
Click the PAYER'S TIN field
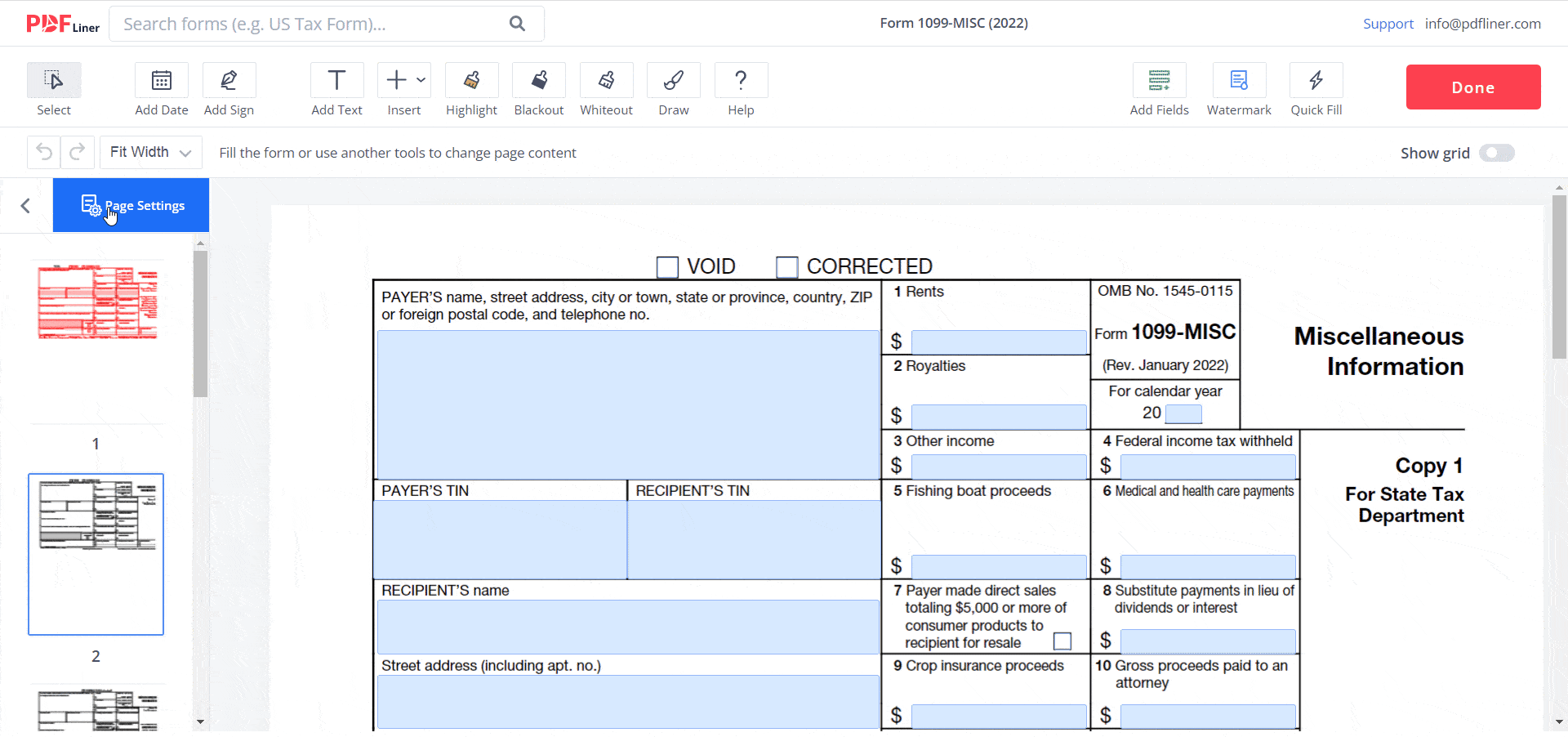click(500, 540)
